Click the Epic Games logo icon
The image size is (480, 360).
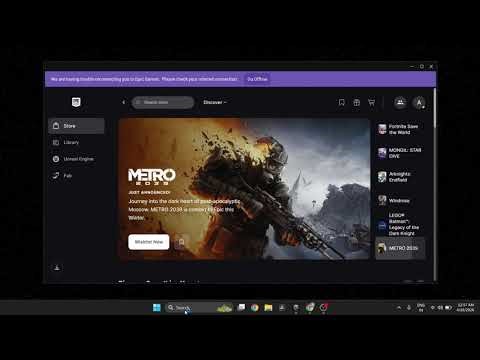click(x=76, y=102)
